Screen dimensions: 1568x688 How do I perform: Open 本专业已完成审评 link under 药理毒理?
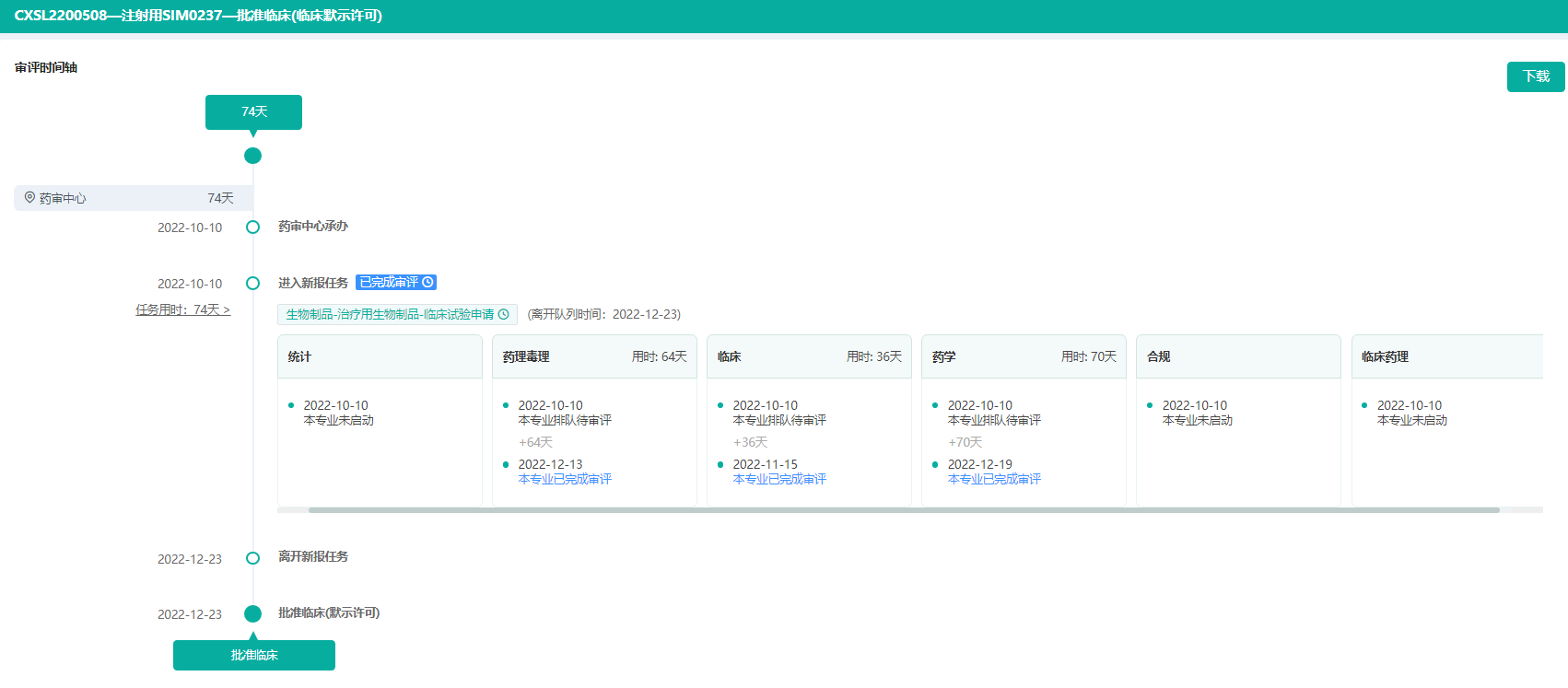[565, 480]
